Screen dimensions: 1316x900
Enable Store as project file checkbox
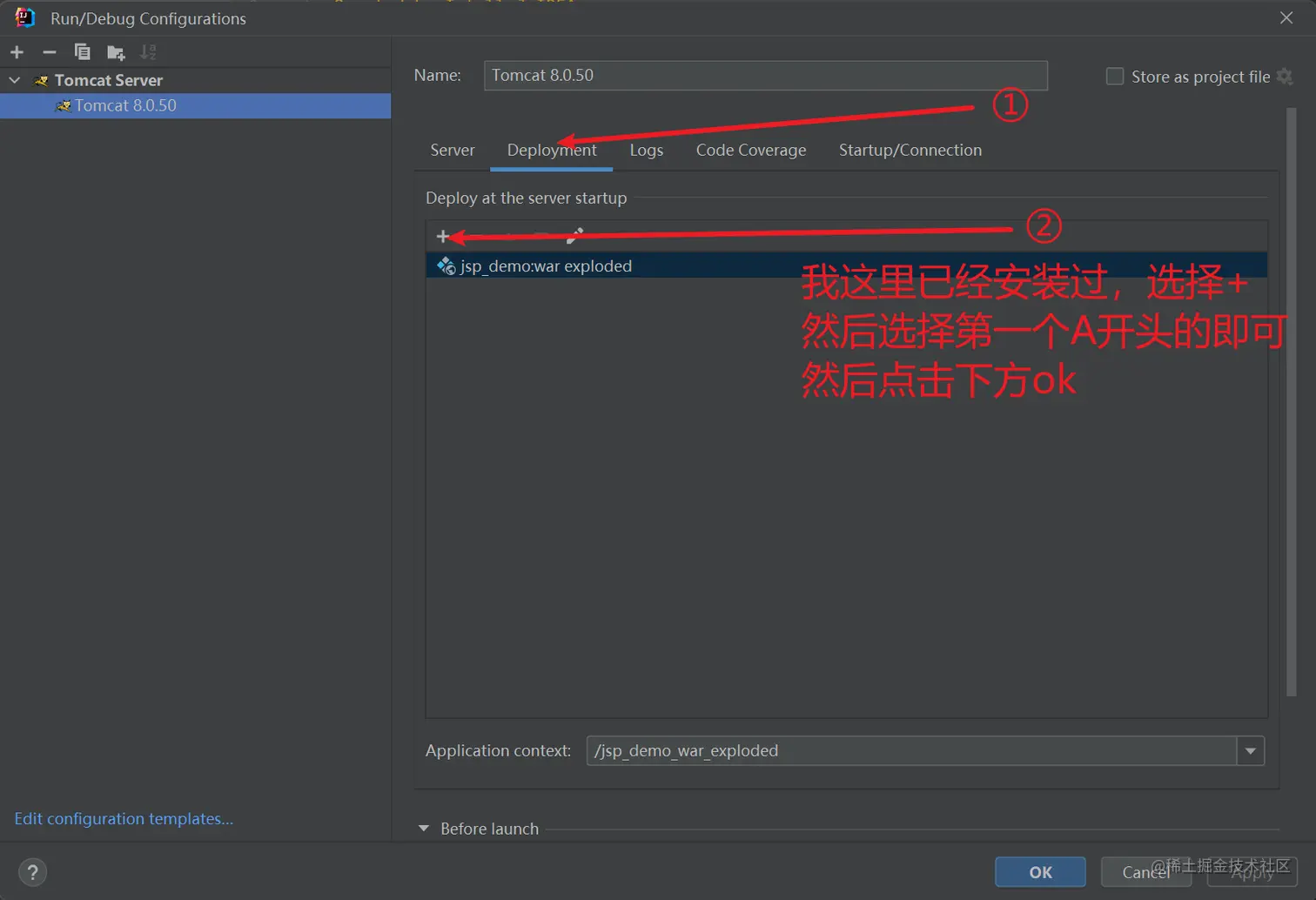tap(1114, 77)
